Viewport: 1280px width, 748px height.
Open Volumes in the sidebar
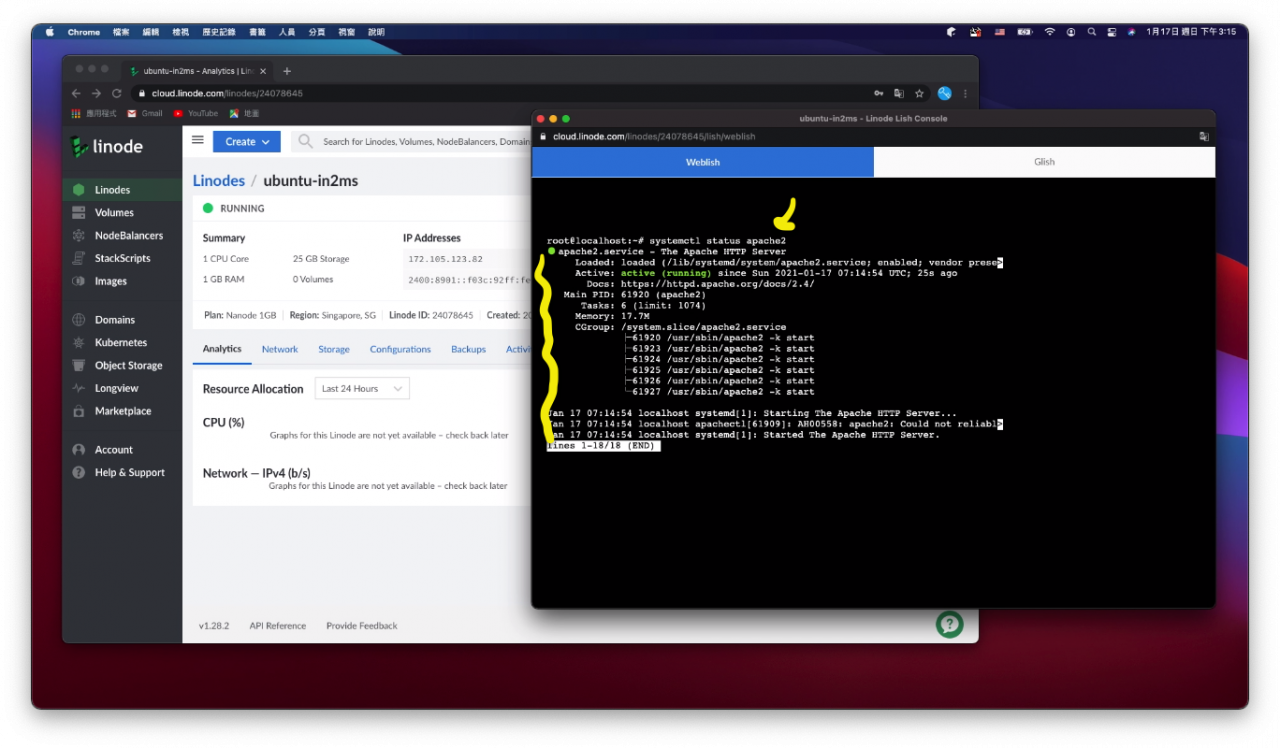121,213
